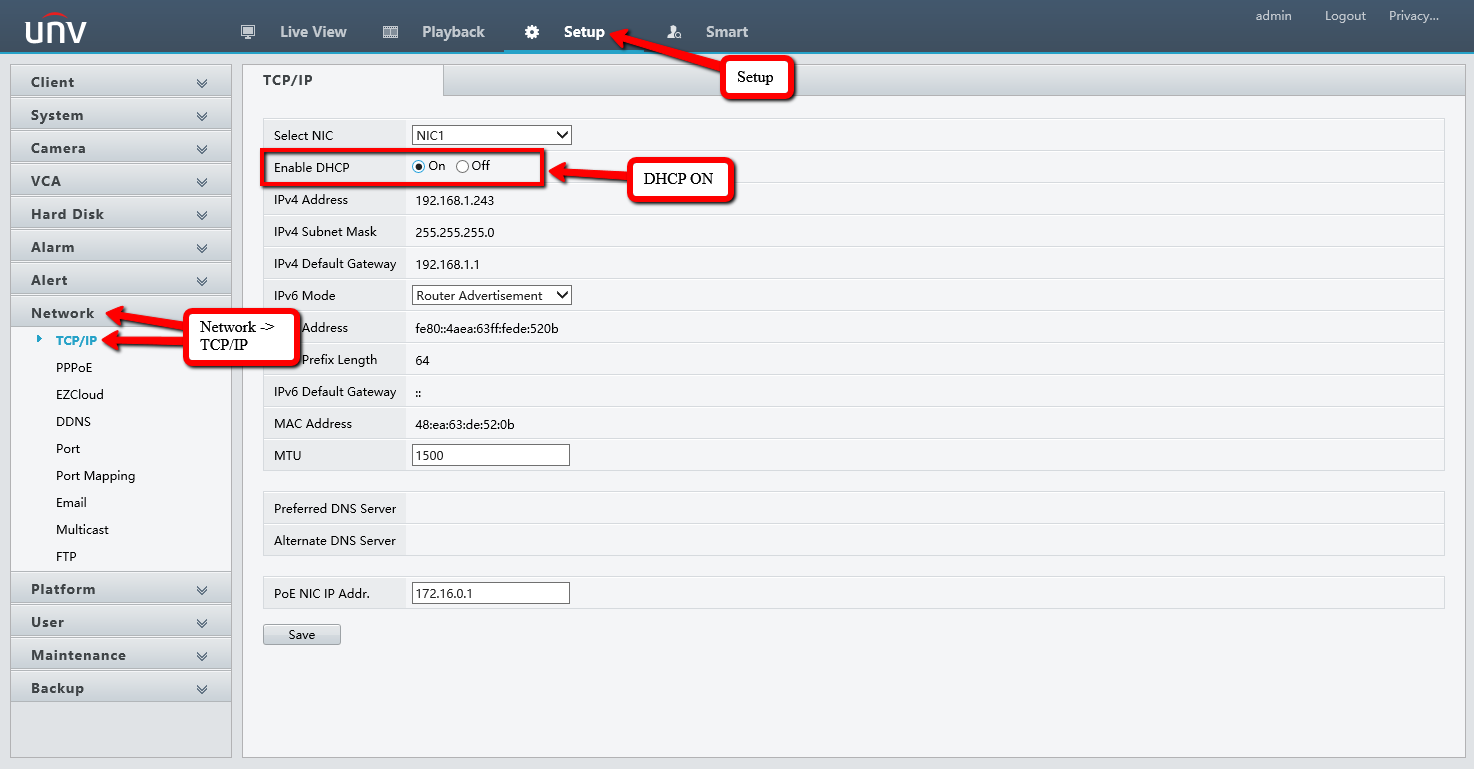The width and height of the screenshot is (1474, 769).
Task: Open the IPv6 Mode dropdown
Action: pos(491,295)
